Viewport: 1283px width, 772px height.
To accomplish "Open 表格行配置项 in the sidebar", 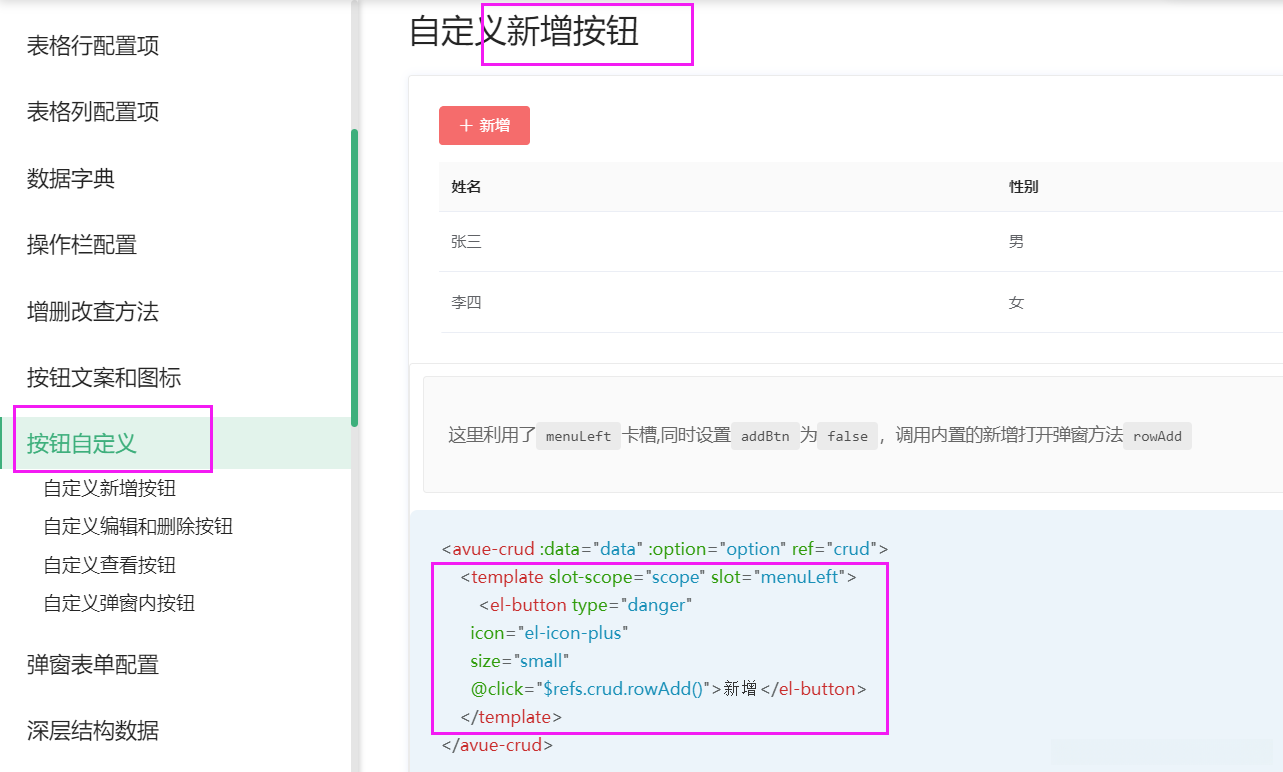I will pos(93,46).
